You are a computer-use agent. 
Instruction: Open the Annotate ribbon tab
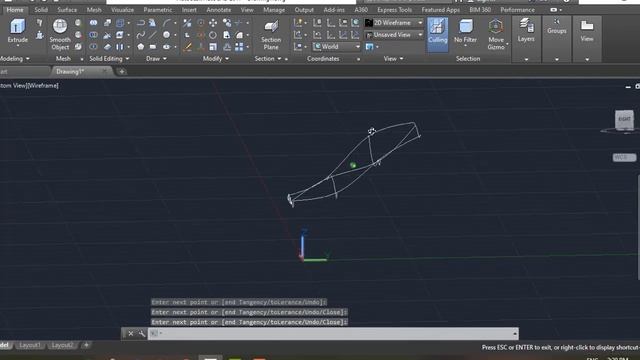(x=219, y=10)
